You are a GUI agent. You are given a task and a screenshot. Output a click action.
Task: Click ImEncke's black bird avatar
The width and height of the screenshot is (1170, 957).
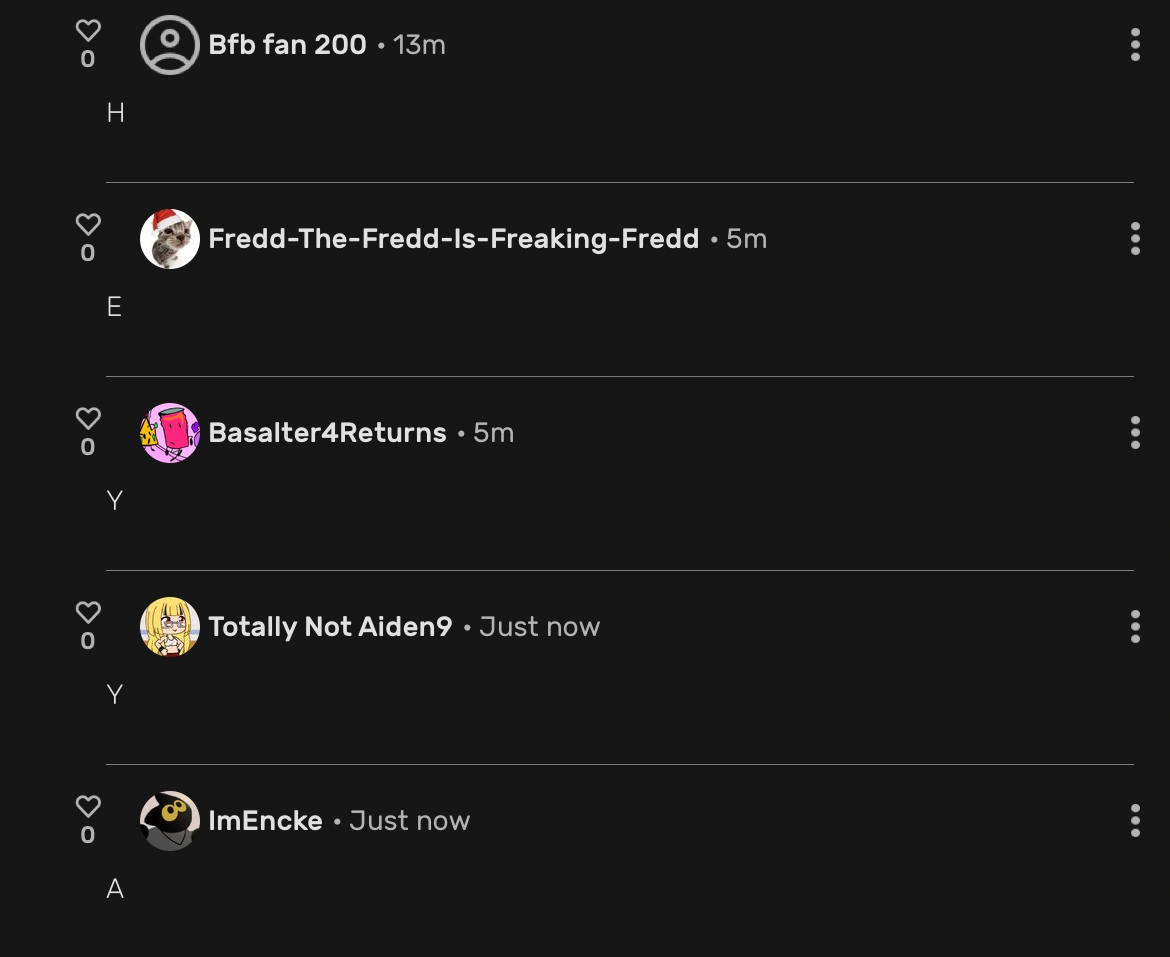(169, 821)
